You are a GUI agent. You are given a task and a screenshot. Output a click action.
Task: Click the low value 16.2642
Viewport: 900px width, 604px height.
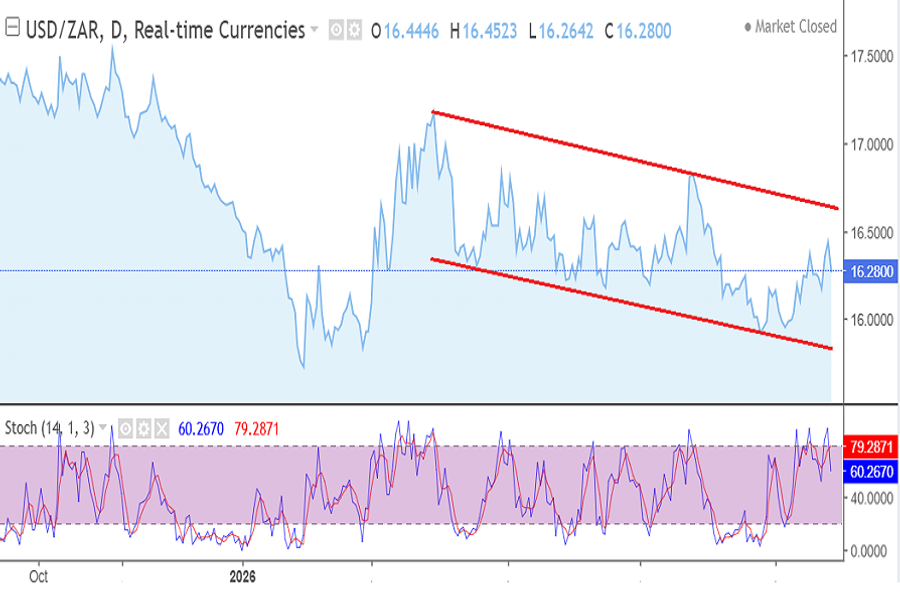tap(566, 31)
